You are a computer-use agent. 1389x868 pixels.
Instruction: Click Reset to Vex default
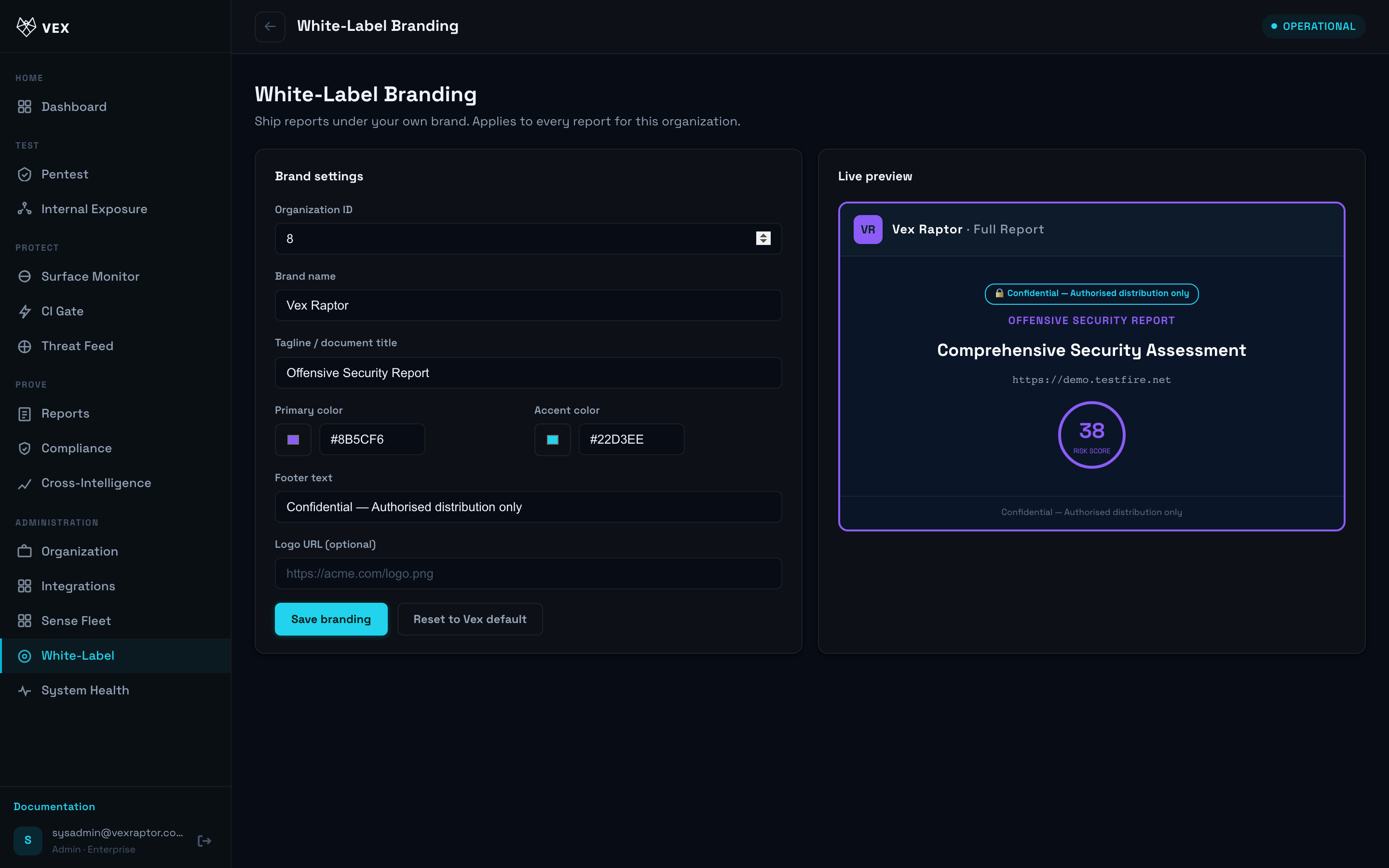469,619
